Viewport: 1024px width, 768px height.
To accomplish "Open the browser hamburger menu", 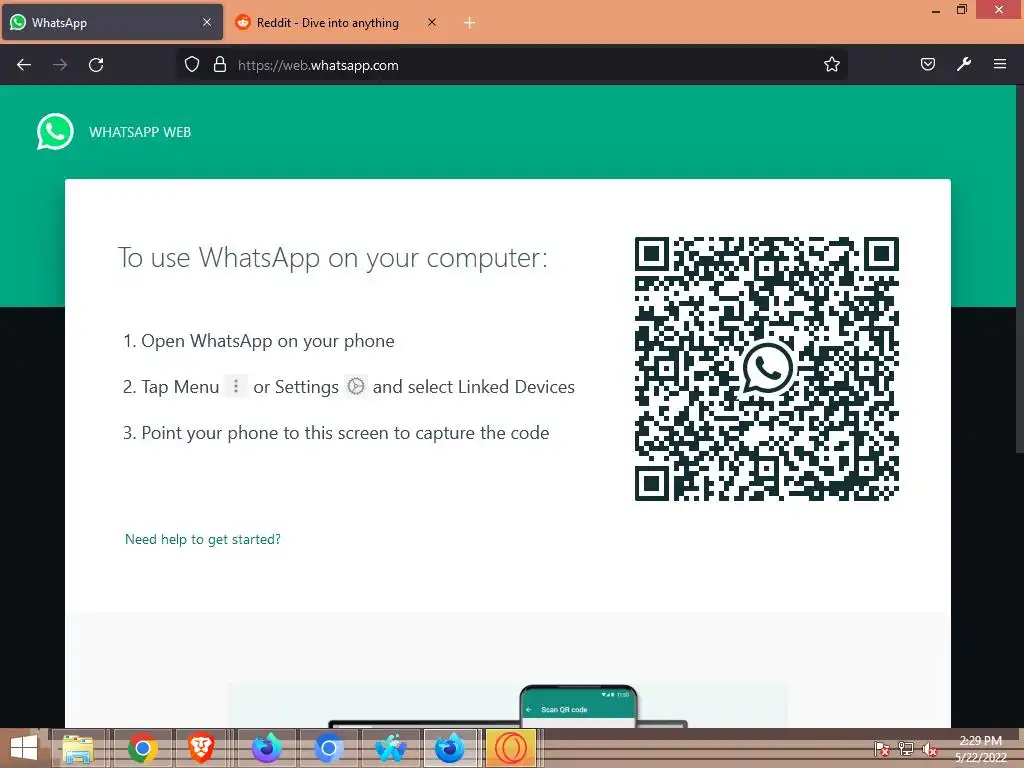I will pos(1000,64).
